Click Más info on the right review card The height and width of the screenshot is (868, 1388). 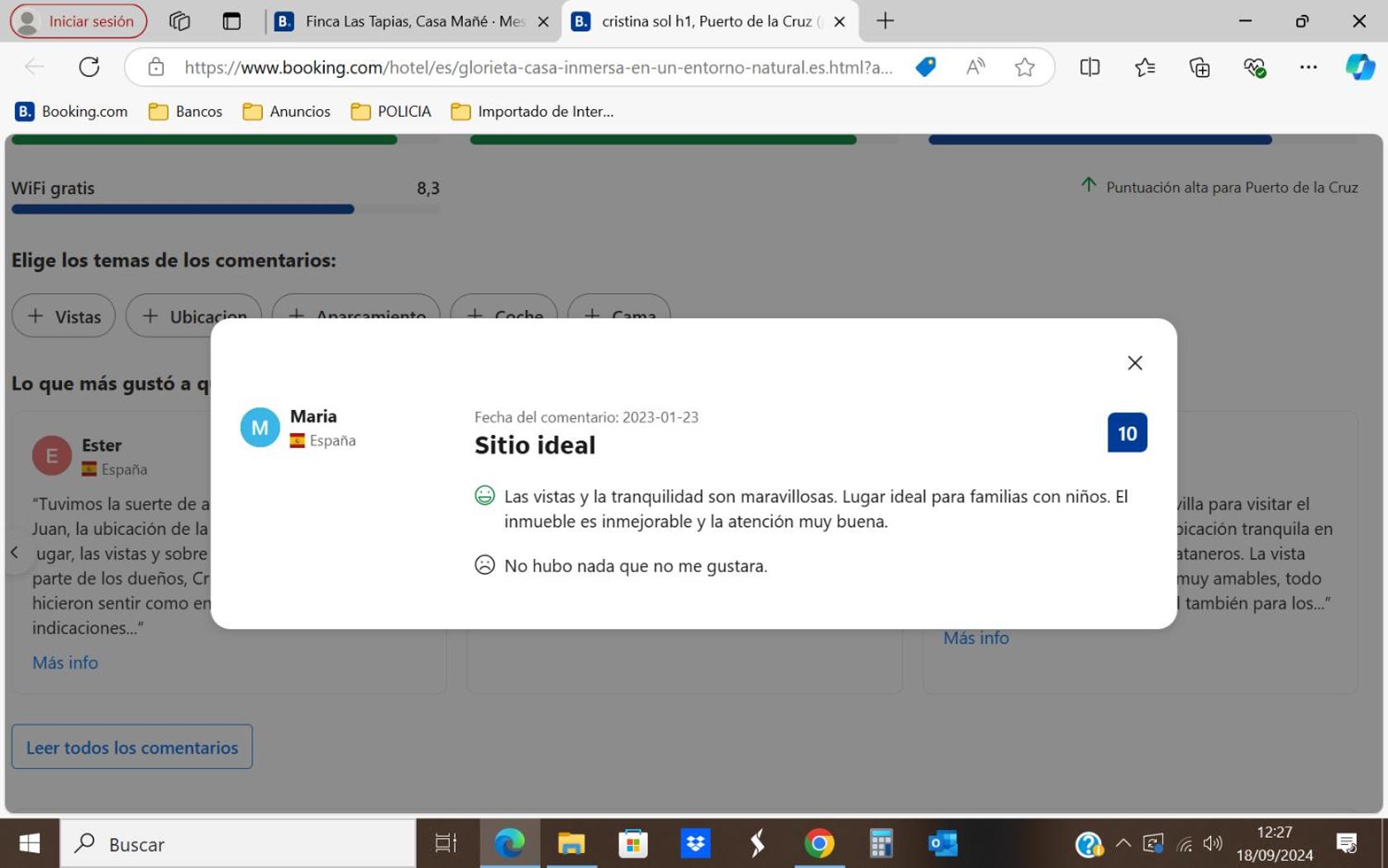(976, 637)
